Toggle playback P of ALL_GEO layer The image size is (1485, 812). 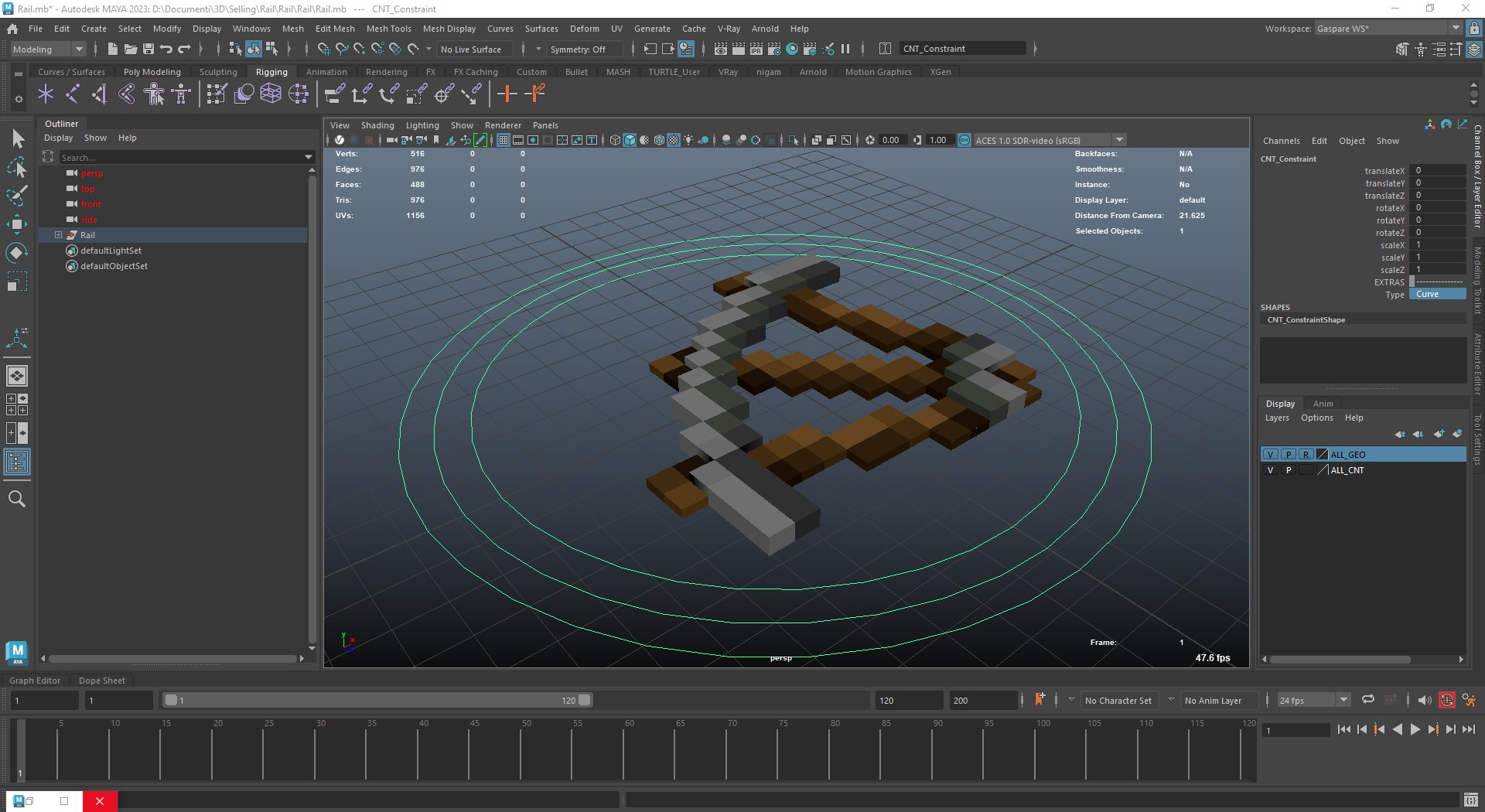tap(1289, 455)
